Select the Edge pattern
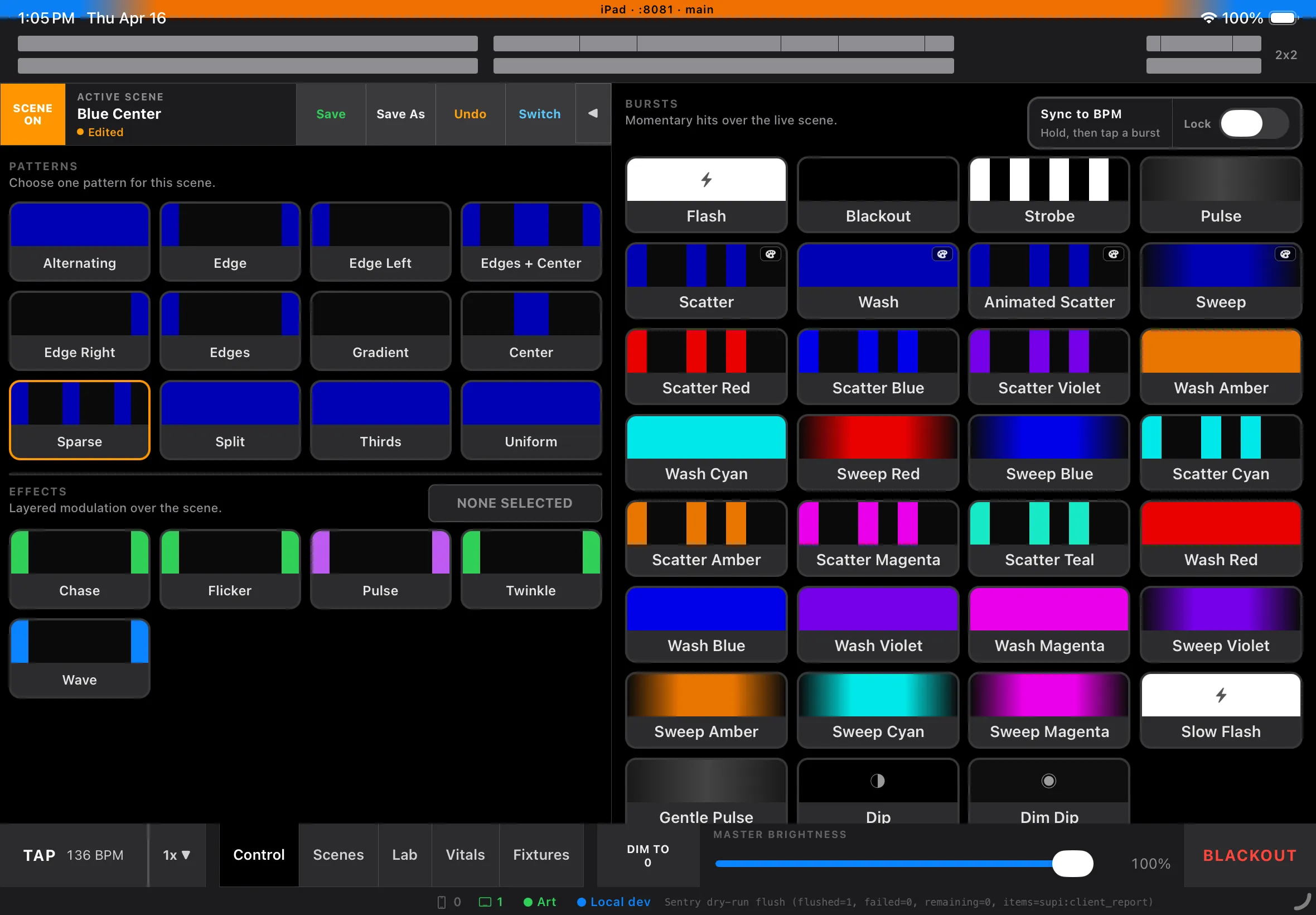The height and width of the screenshot is (915, 1316). point(230,242)
